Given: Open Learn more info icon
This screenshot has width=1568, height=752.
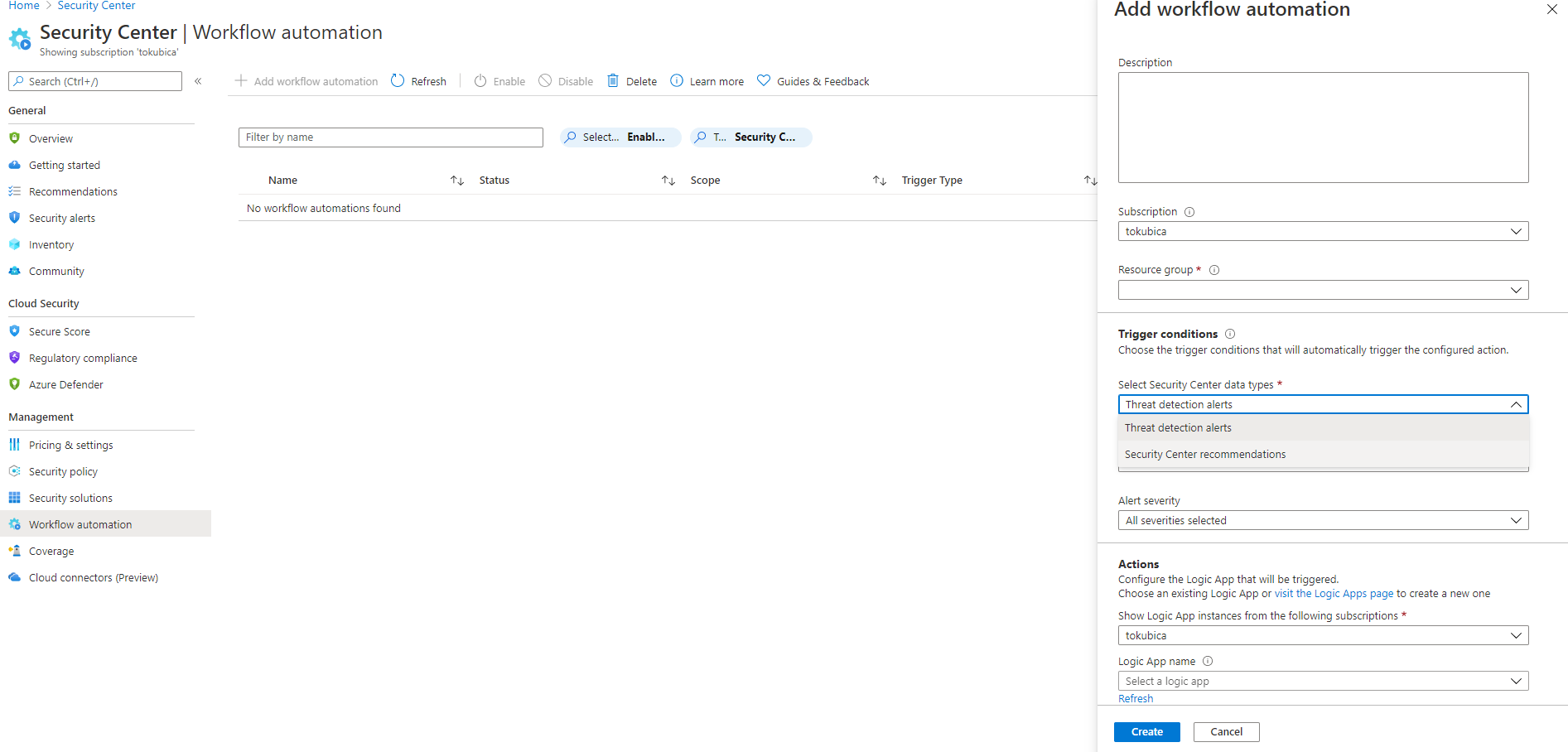Looking at the screenshot, I should (677, 81).
